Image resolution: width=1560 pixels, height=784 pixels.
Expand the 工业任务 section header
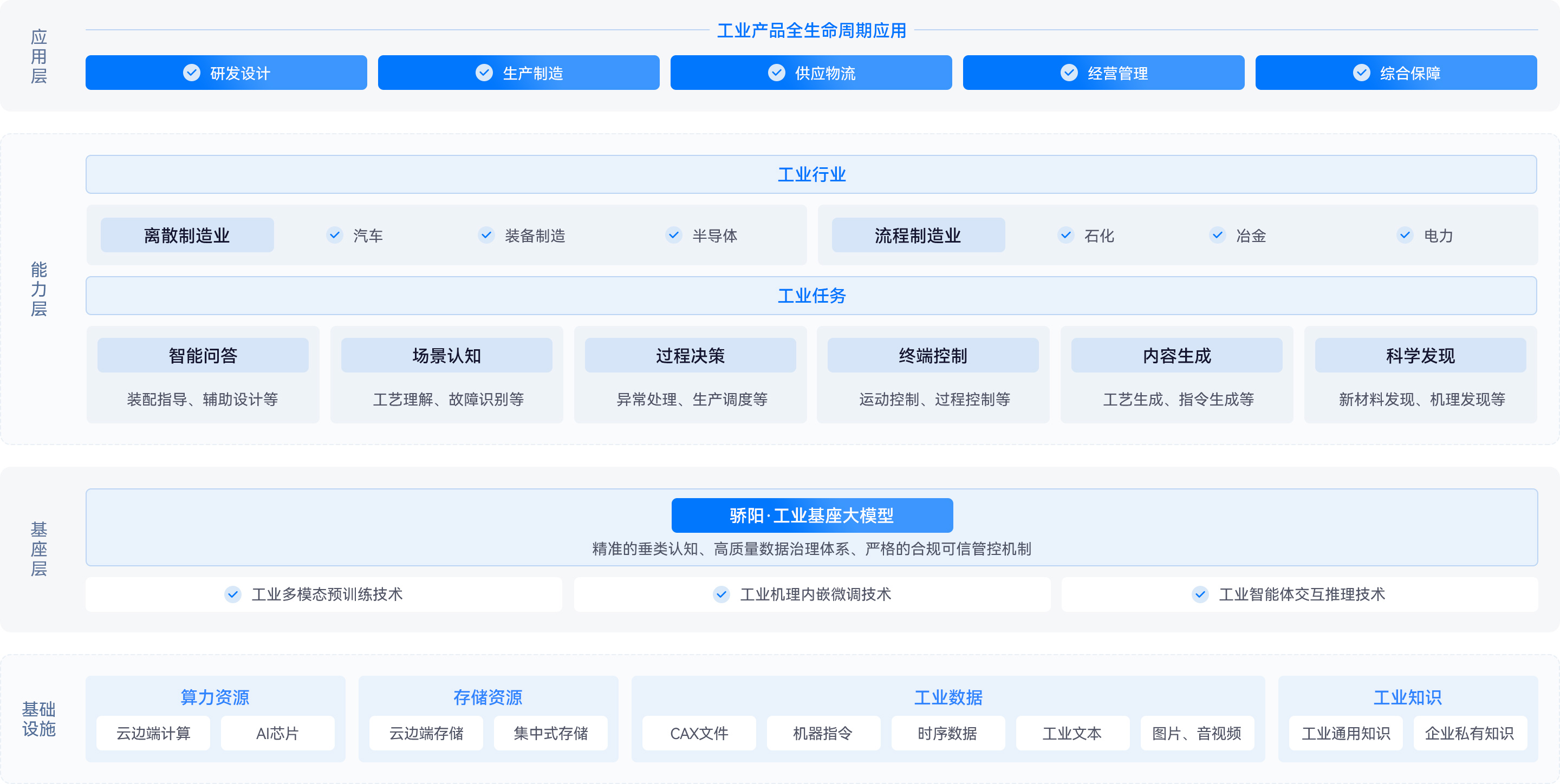click(811, 296)
